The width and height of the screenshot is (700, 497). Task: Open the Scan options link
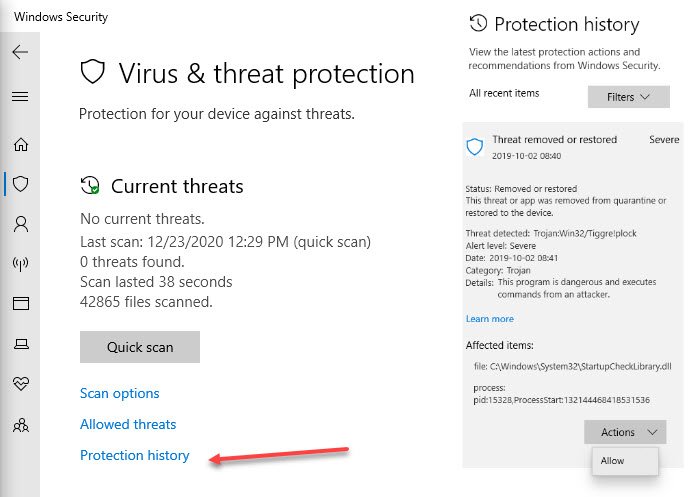point(119,393)
